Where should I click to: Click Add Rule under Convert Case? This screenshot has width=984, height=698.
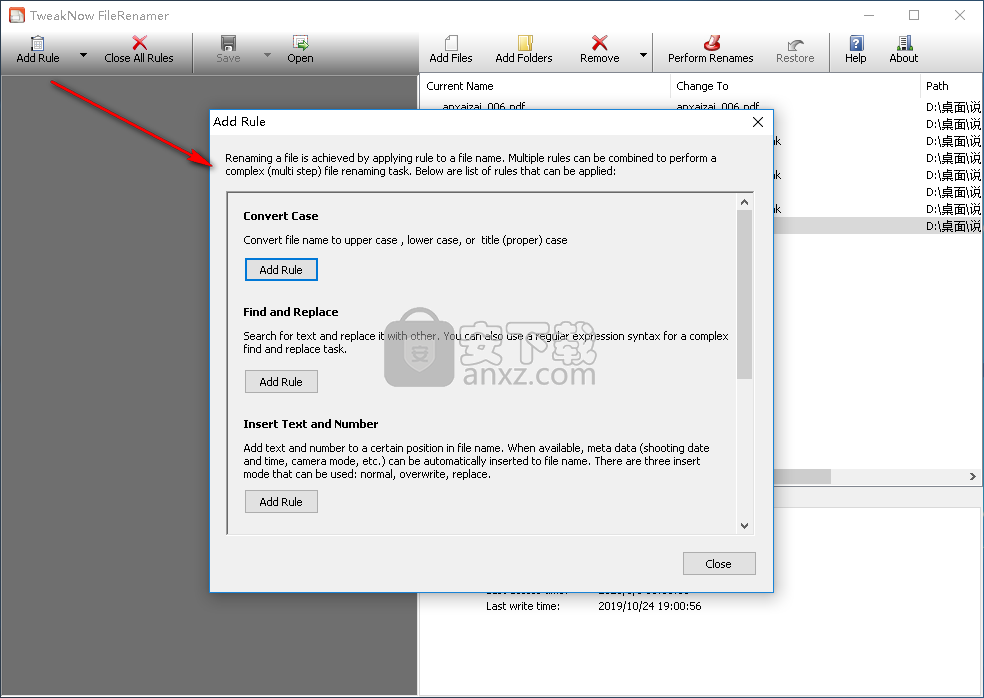tap(281, 270)
